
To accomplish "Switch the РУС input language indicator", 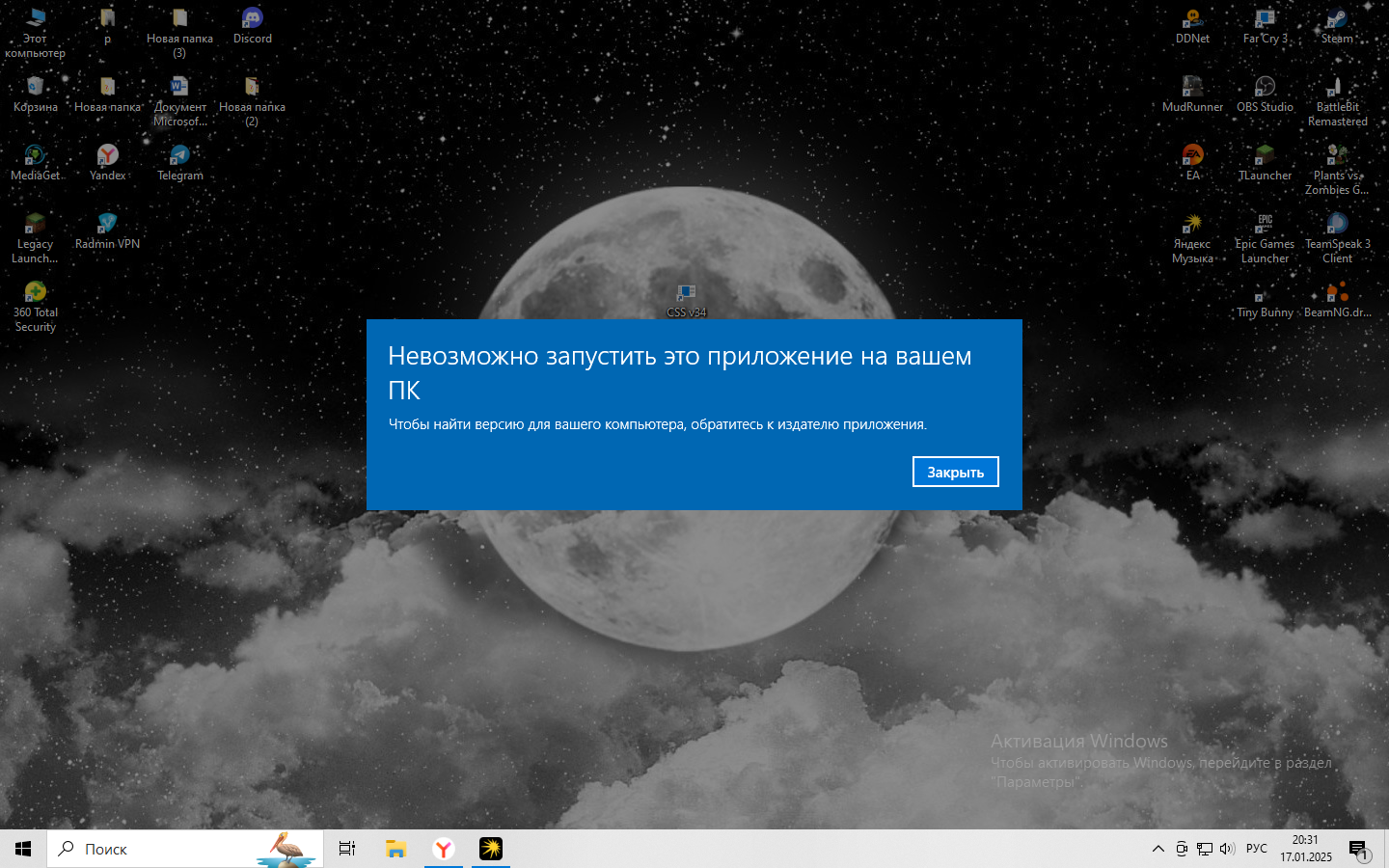I will click(1256, 849).
